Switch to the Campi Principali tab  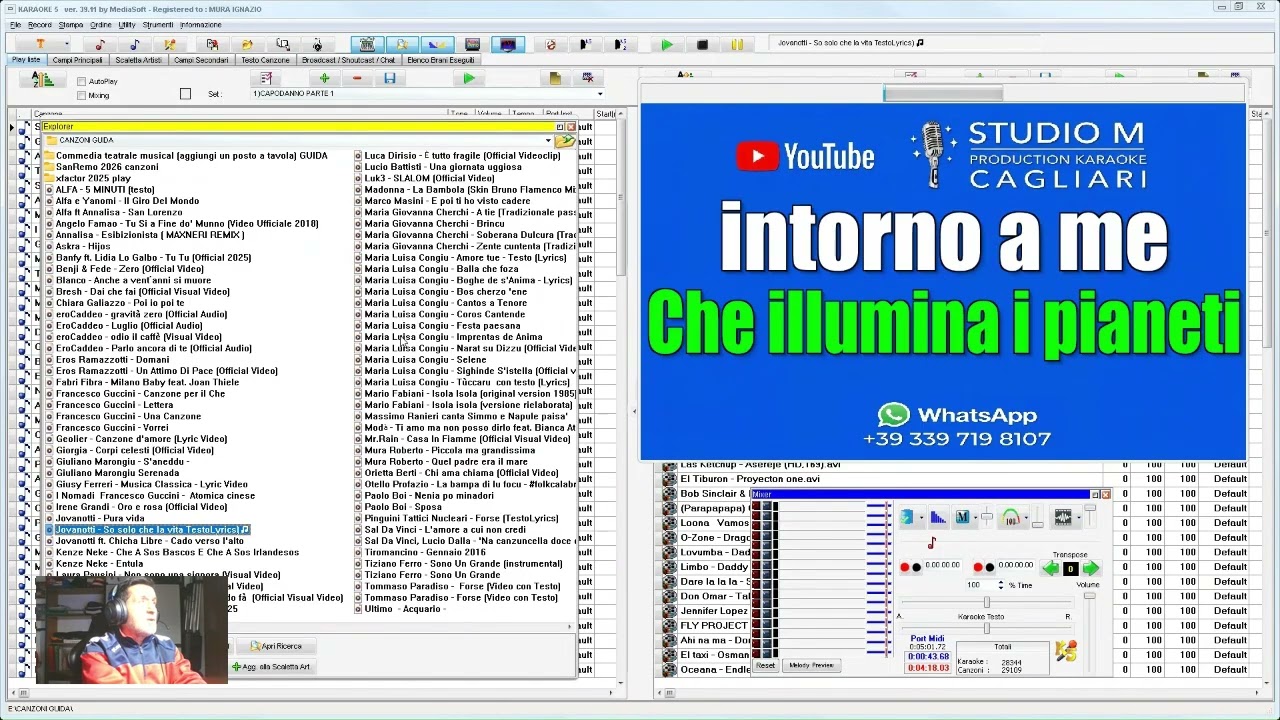[x=78, y=60]
